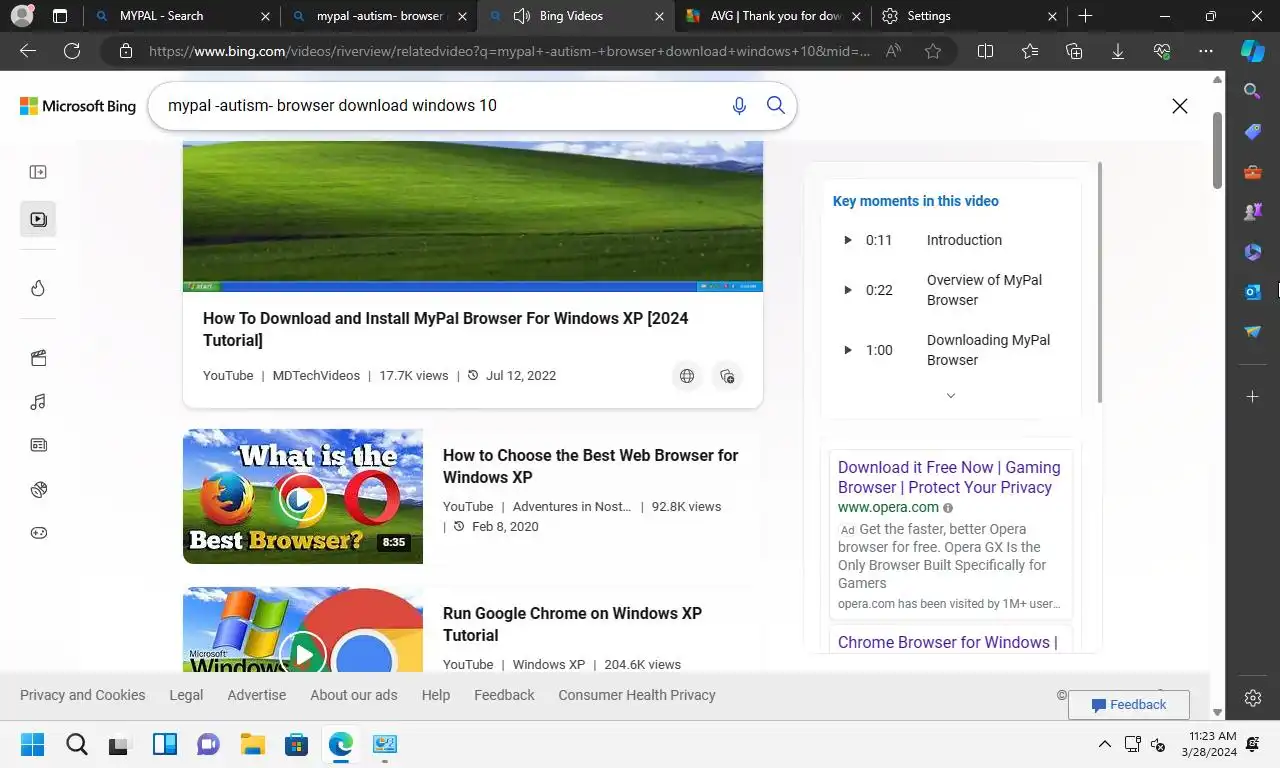Add this page to favorites star
This screenshot has height=768, width=1280.
click(933, 51)
